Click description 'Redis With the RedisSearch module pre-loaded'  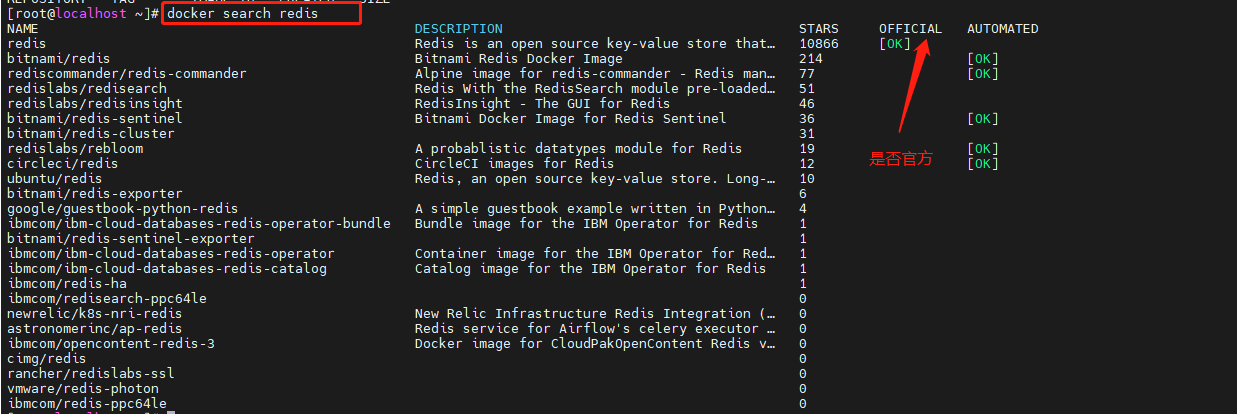point(595,89)
